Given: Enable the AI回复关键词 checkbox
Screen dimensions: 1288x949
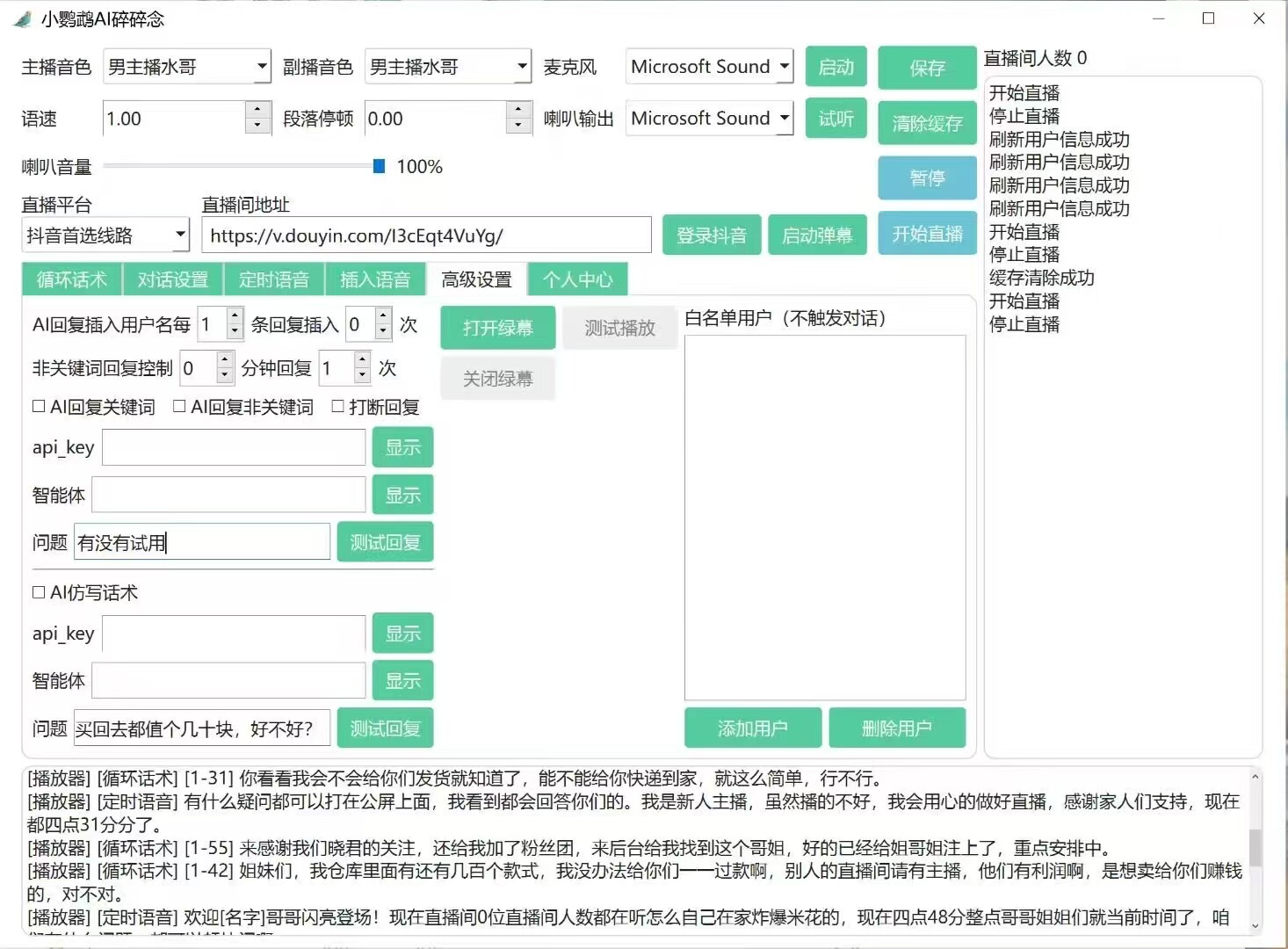Looking at the screenshot, I should point(38,406).
